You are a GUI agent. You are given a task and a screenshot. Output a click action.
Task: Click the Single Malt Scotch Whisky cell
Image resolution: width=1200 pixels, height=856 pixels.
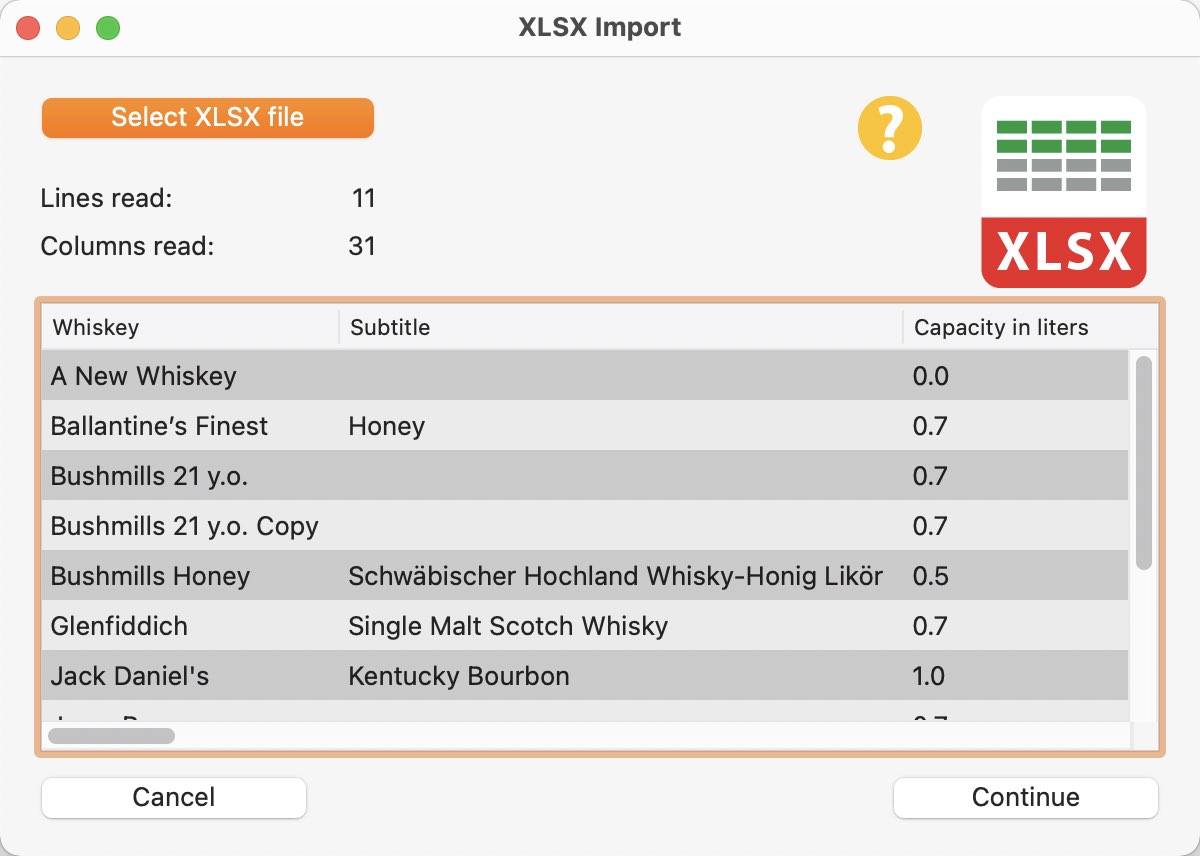(508, 626)
